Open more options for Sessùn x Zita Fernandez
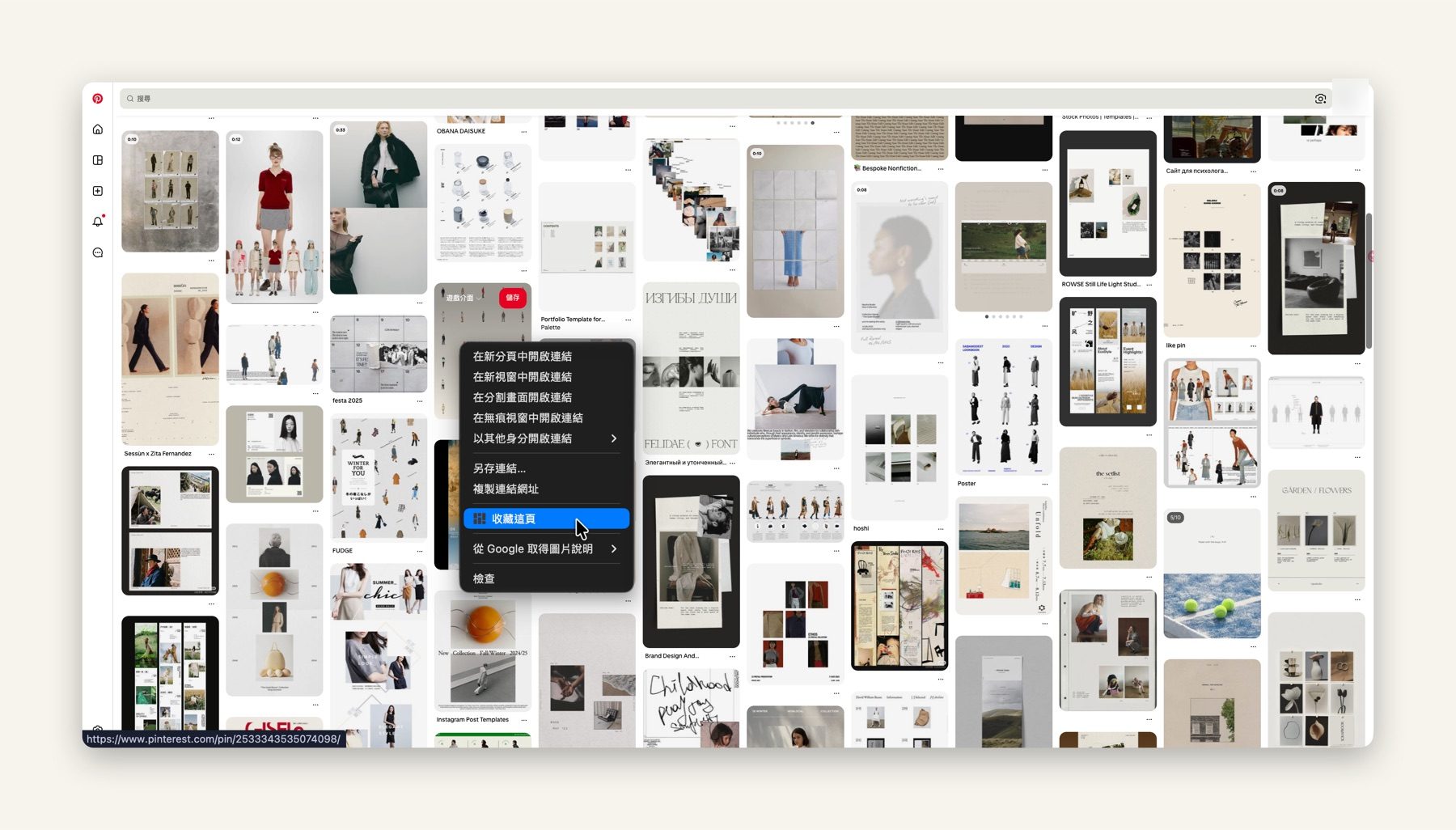Image resolution: width=1456 pixels, height=830 pixels. (211, 454)
